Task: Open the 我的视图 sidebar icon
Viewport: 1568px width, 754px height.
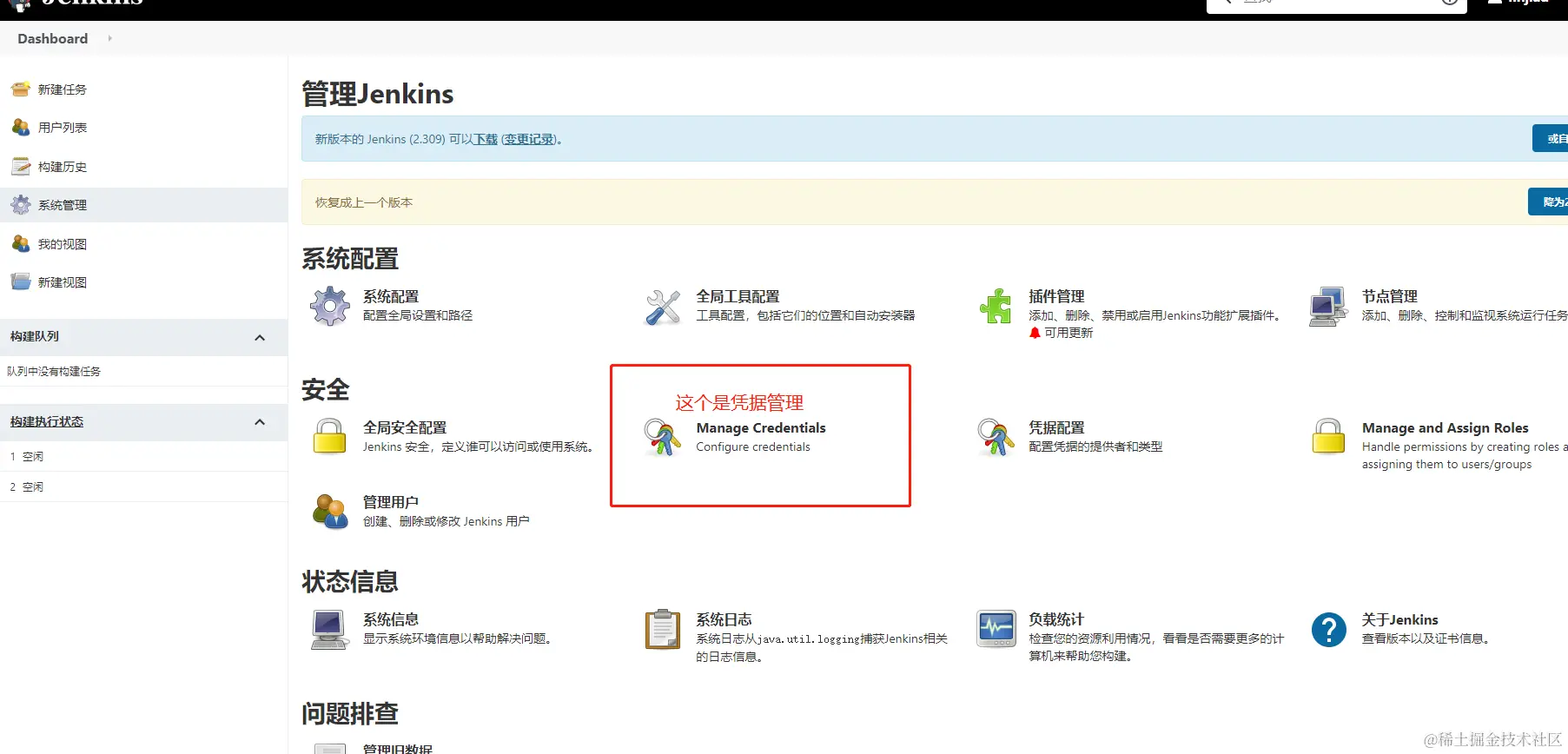Action: point(21,243)
